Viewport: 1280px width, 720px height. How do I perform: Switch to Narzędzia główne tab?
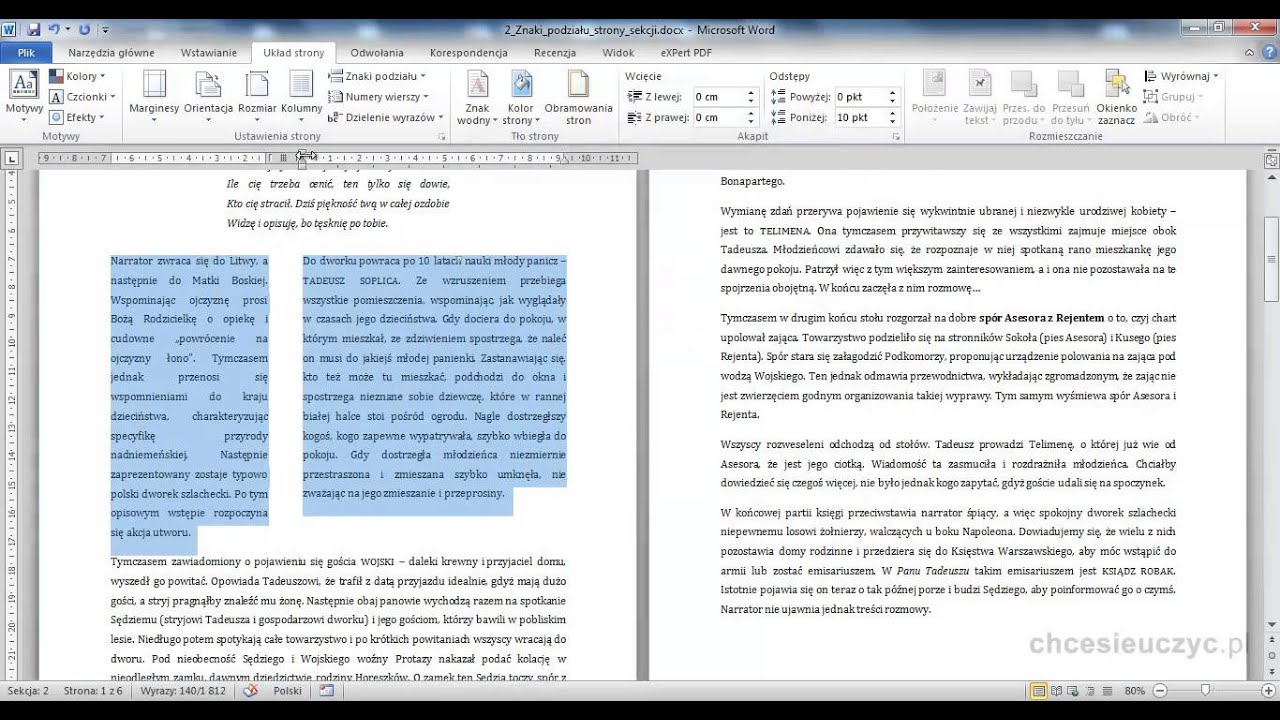111,53
